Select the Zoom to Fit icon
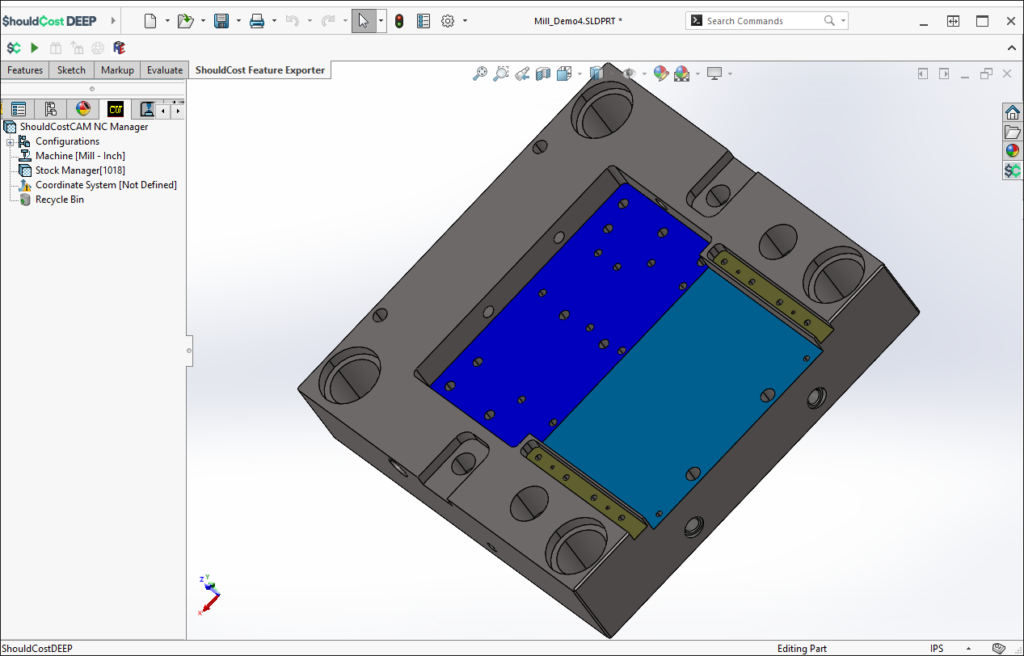1024x656 pixels. pos(480,73)
